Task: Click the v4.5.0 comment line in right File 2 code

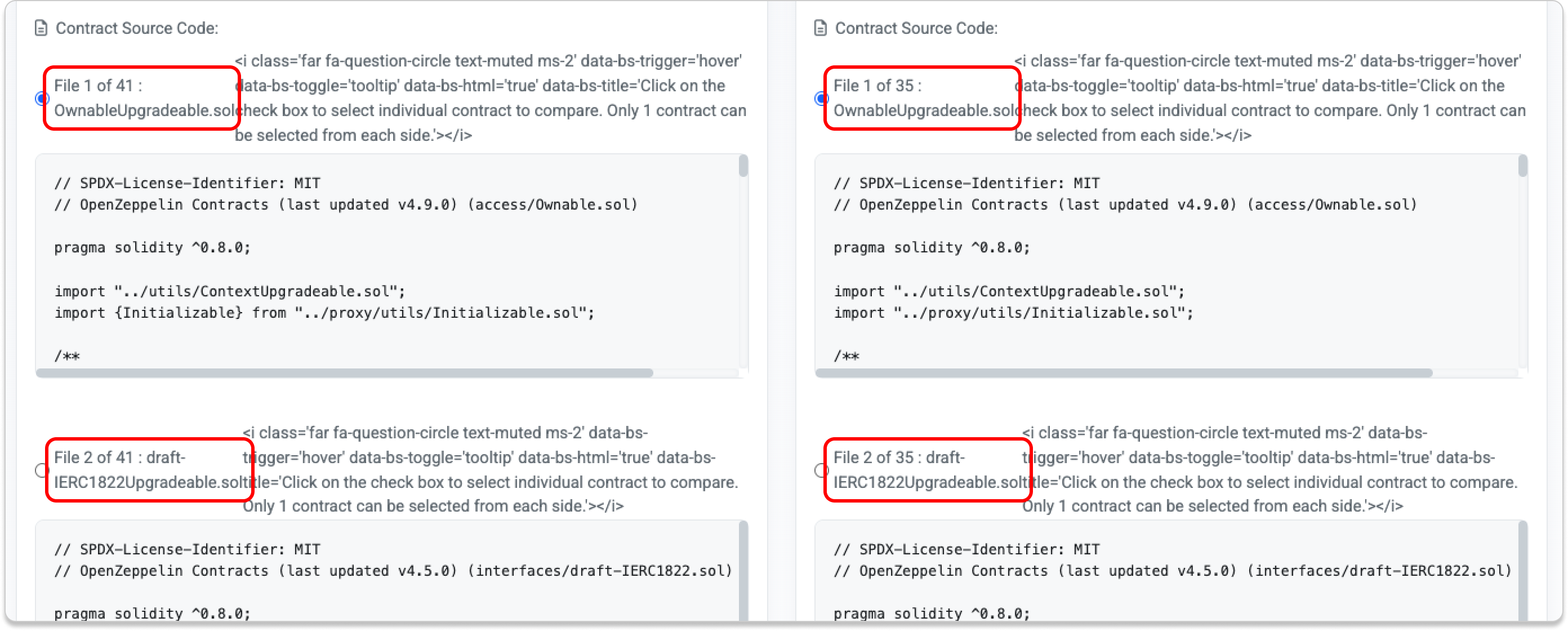Action: (x=1173, y=571)
